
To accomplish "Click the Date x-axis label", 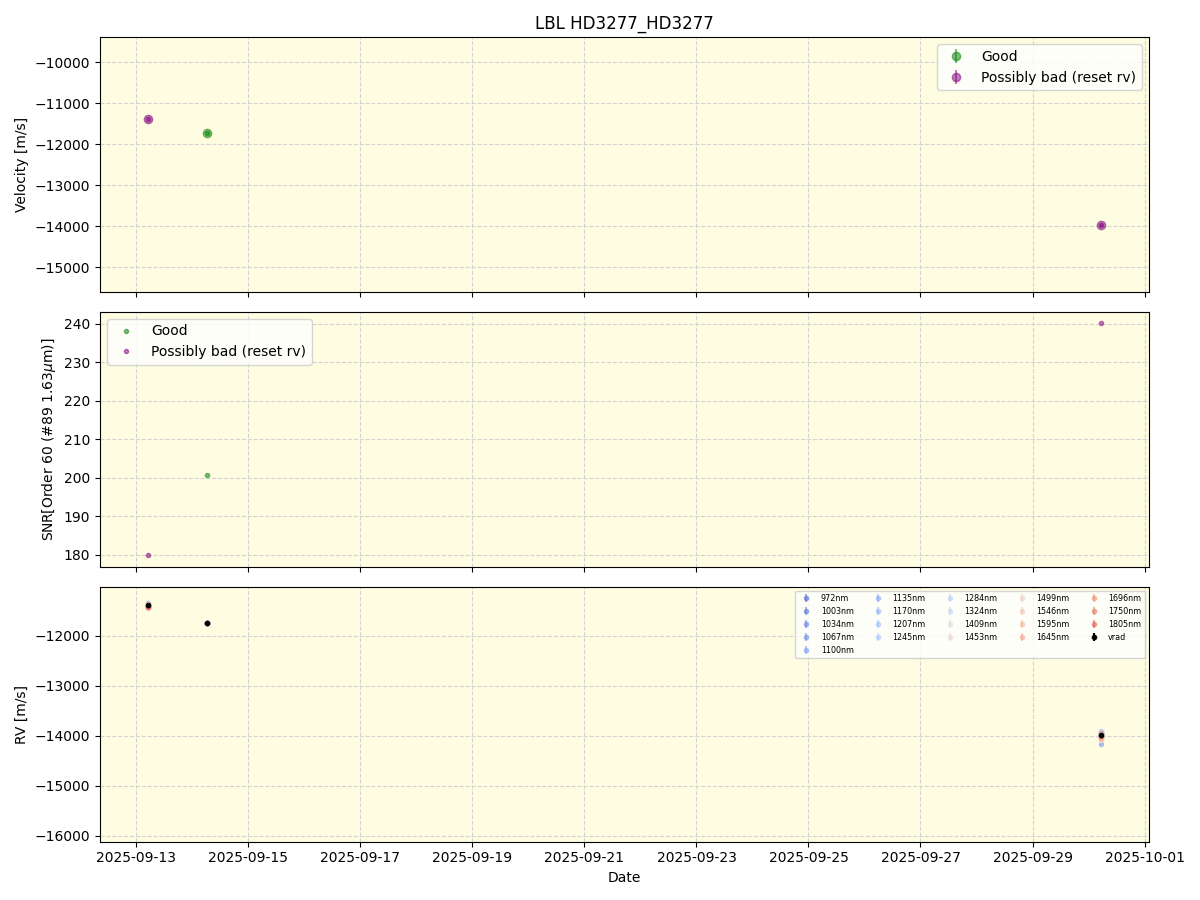I will tap(624, 877).
